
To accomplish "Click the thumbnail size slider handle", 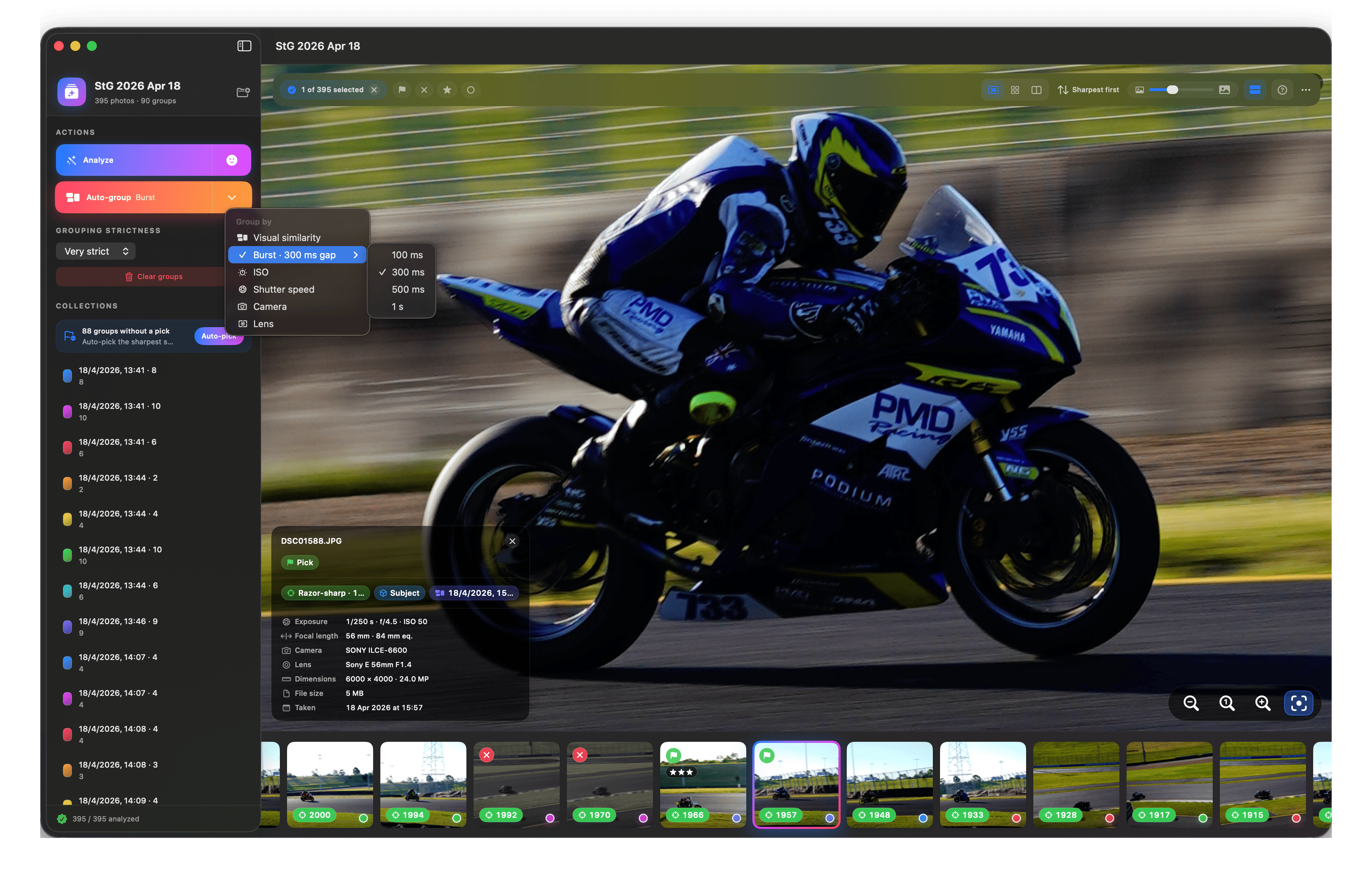I will (x=1172, y=90).
